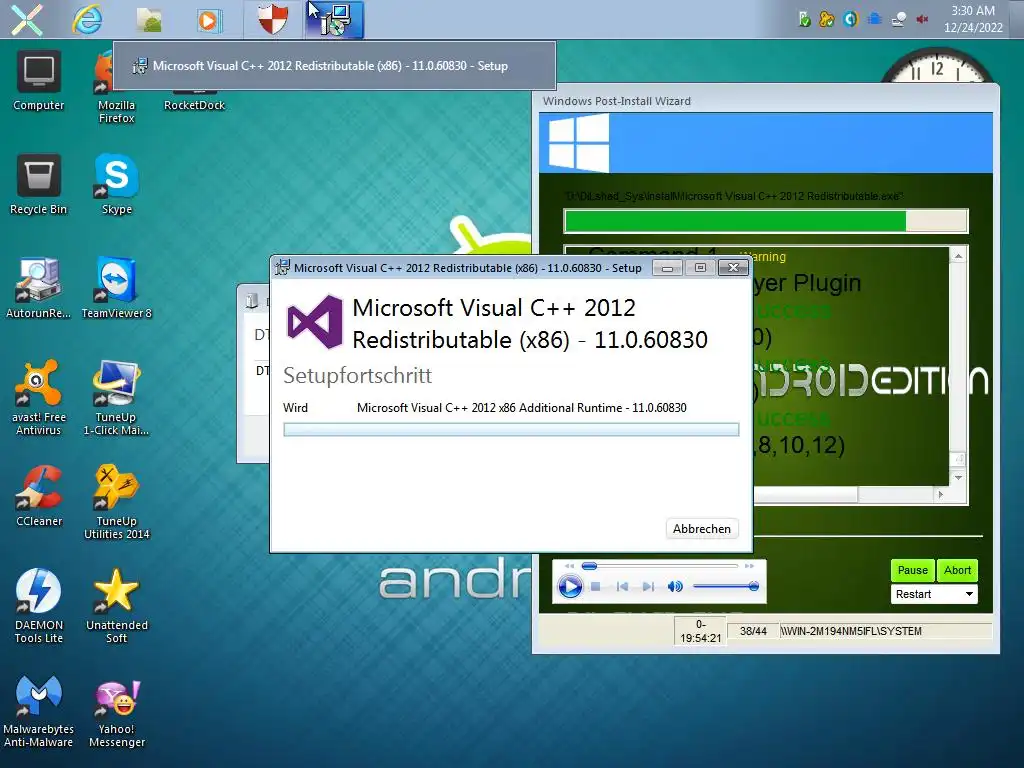Mute the wizard's media player speaker icon

click(x=675, y=586)
